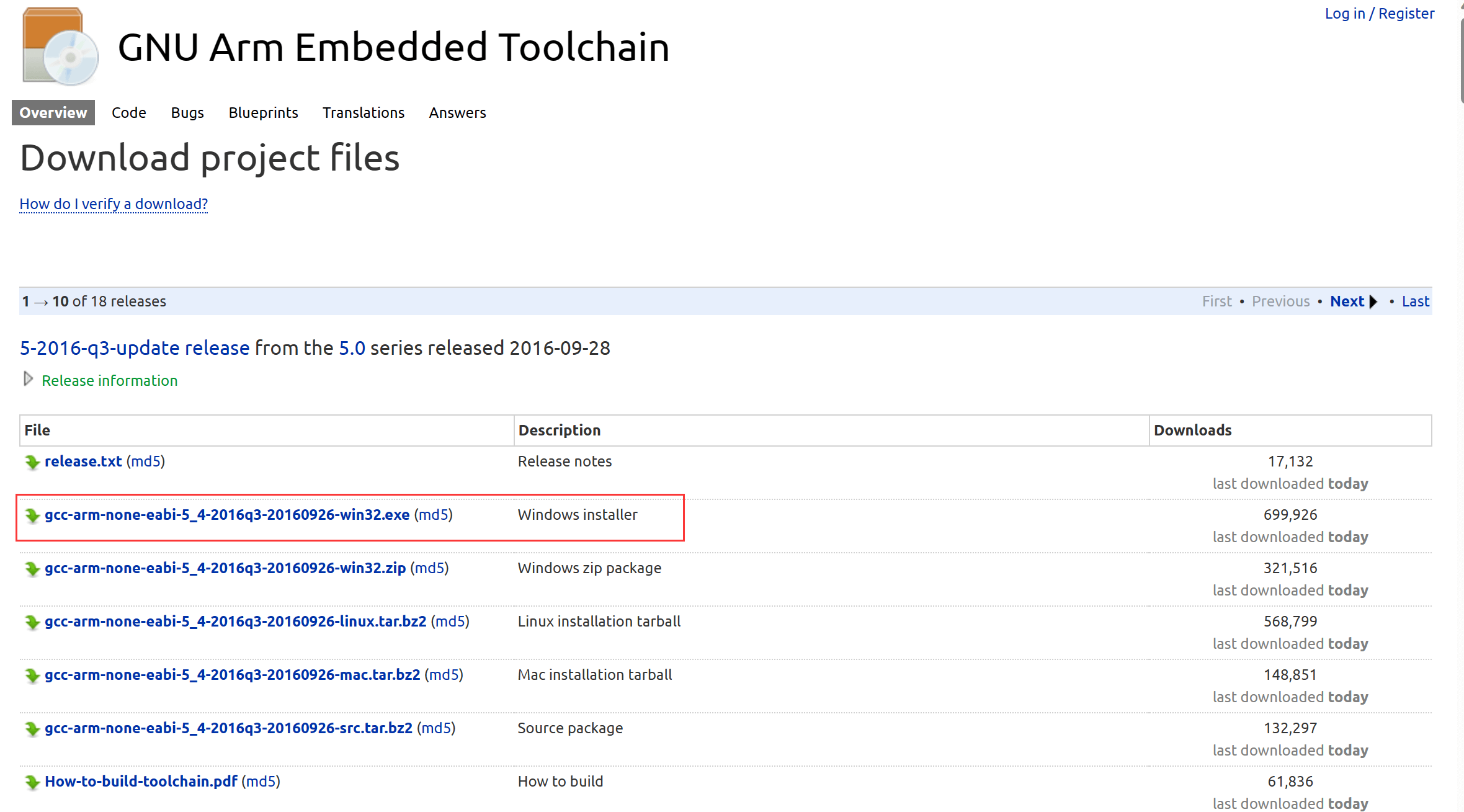Open the 5-2016-q3-update release link

pyautogui.click(x=135, y=348)
